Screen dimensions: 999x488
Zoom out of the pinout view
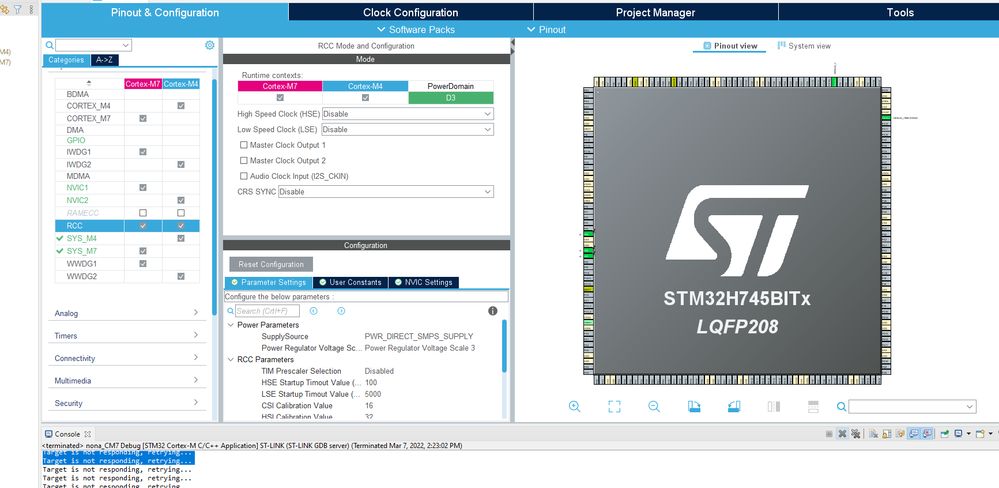654,406
